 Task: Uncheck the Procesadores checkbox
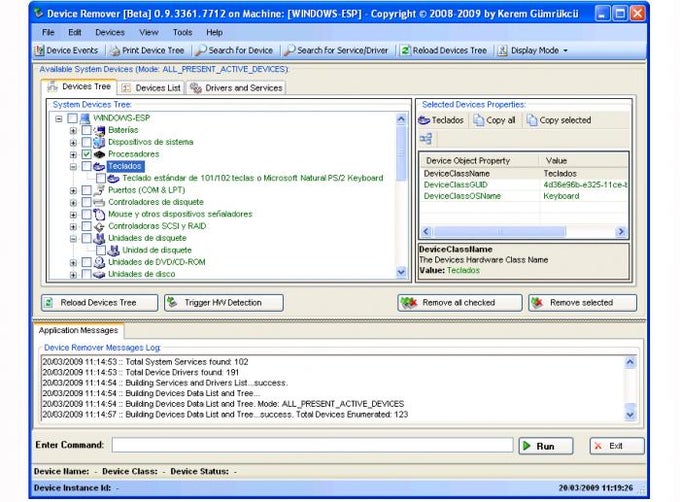click(x=86, y=154)
